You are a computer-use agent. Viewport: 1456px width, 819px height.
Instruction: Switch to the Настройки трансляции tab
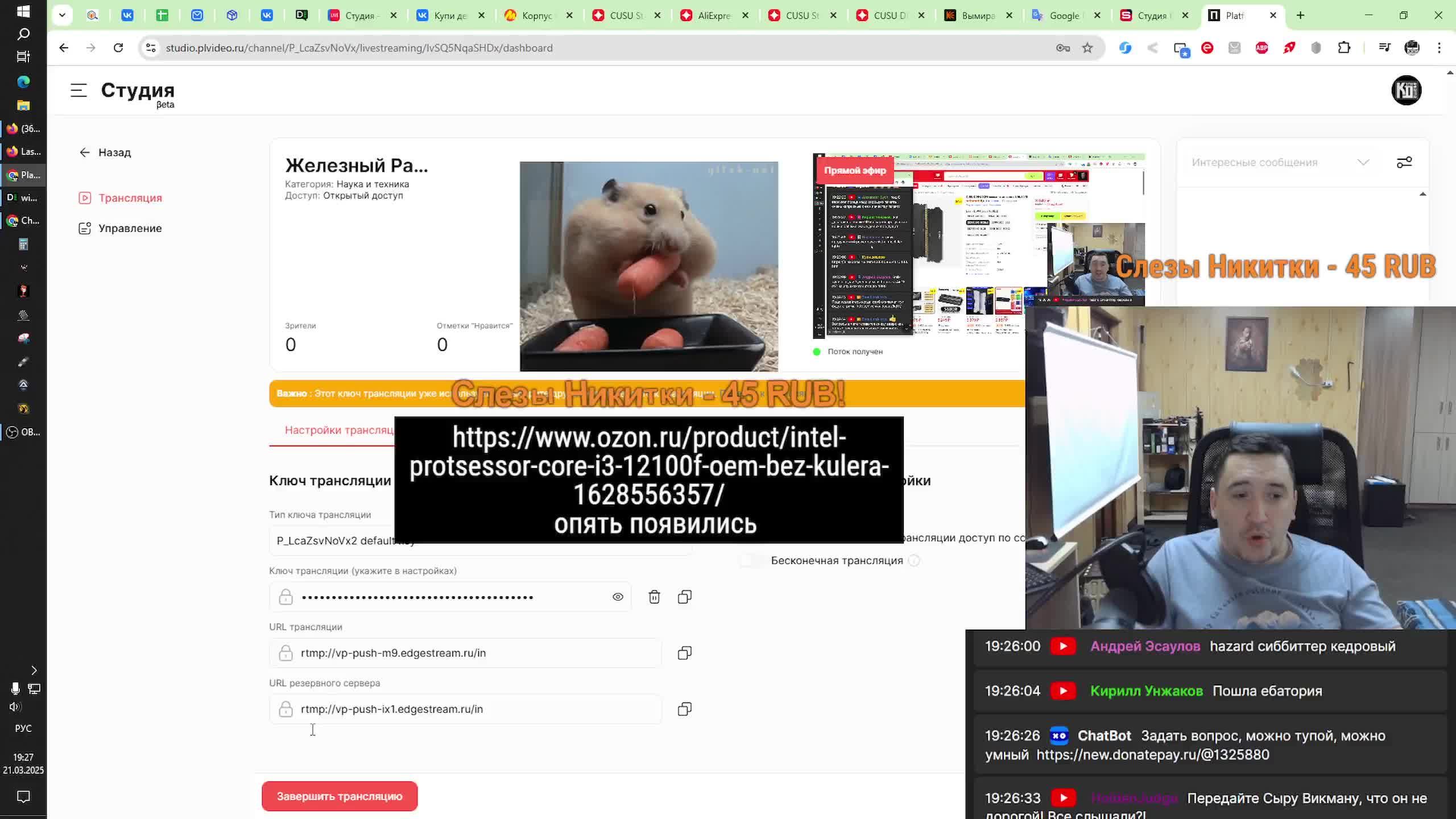(x=339, y=431)
